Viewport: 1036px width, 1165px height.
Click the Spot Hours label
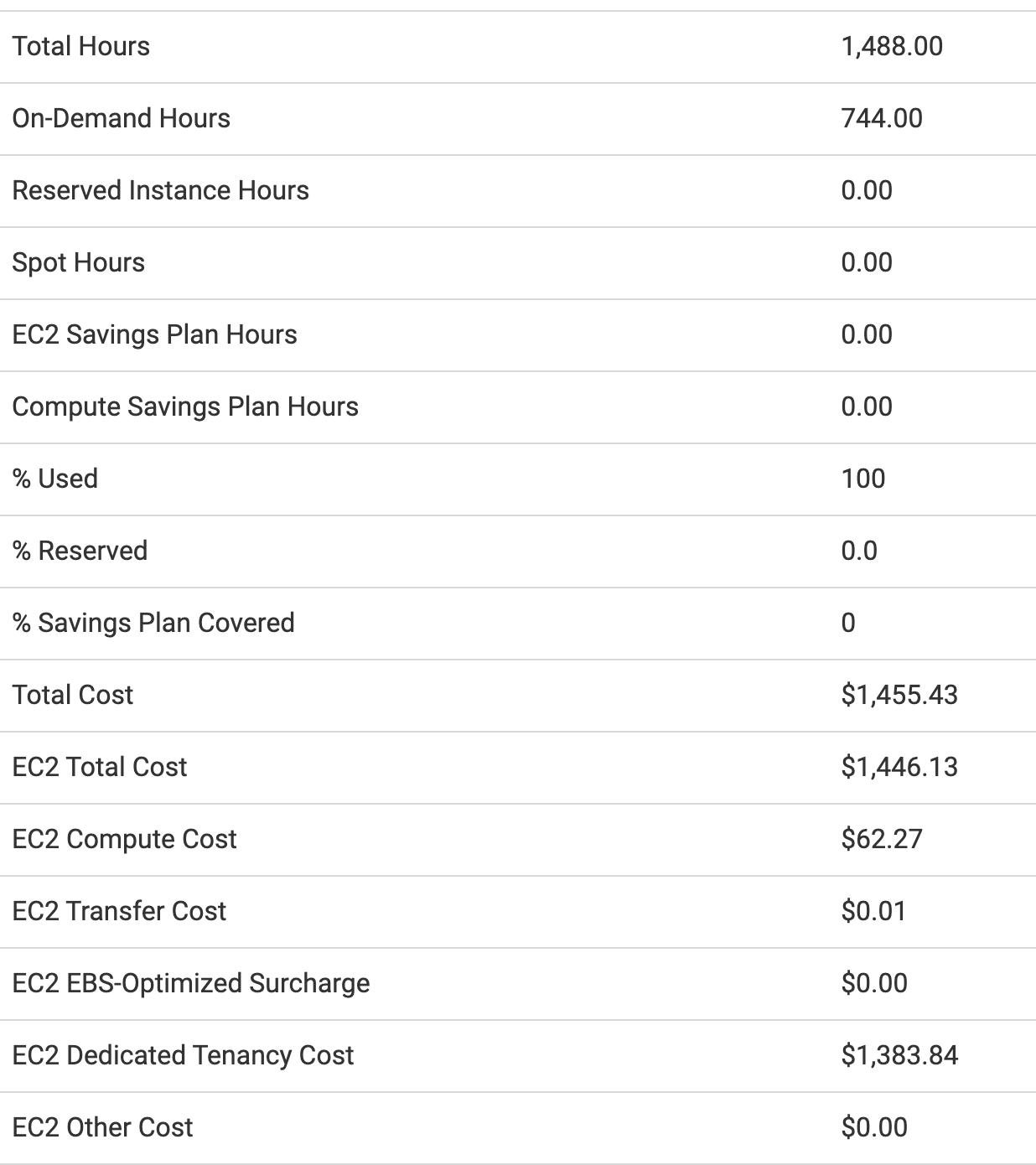tap(78, 262)
